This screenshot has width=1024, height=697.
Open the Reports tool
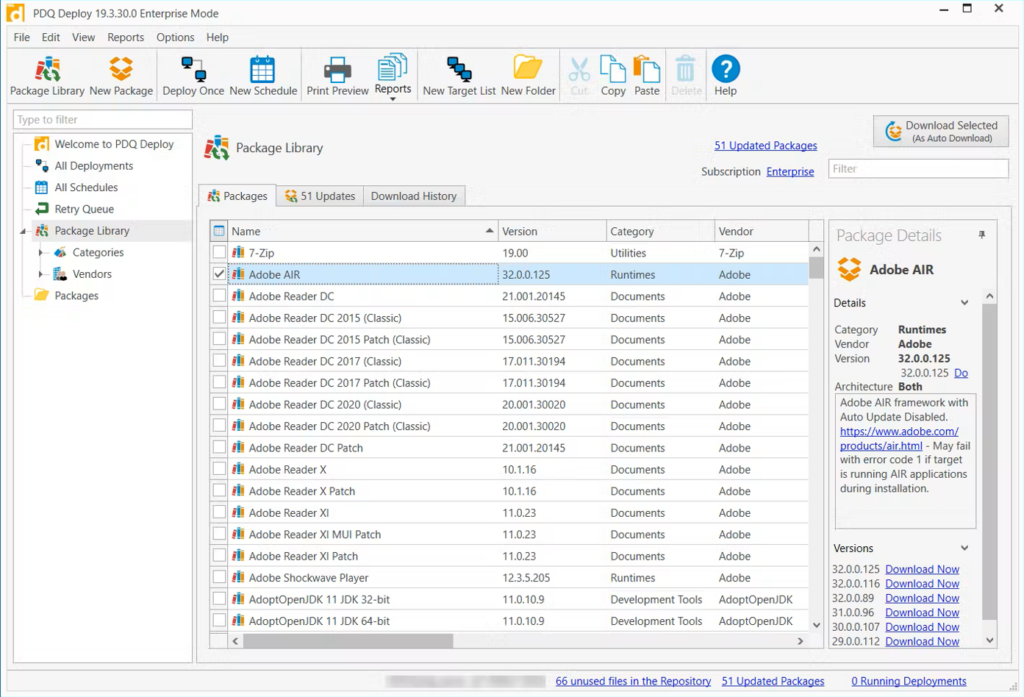[392, 74]
